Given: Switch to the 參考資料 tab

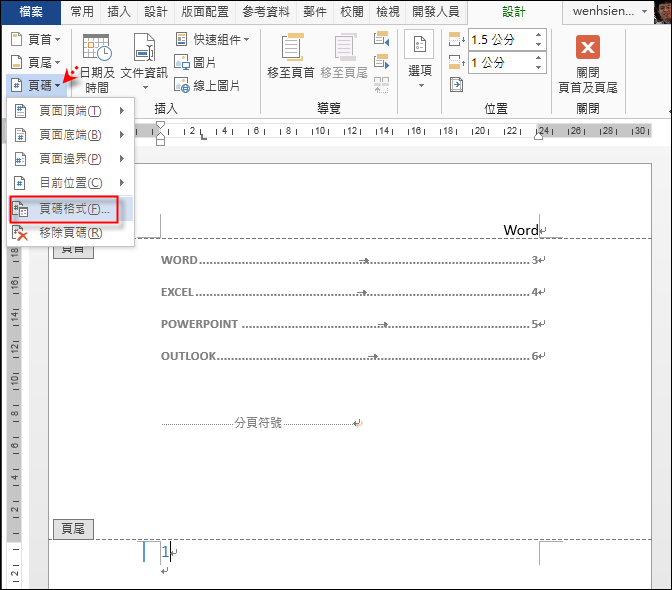Looking at the screenshot, I should pos(266,12).
